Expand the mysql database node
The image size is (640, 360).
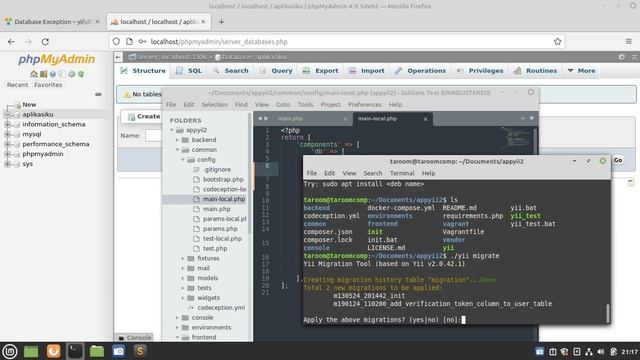point(7,134)
